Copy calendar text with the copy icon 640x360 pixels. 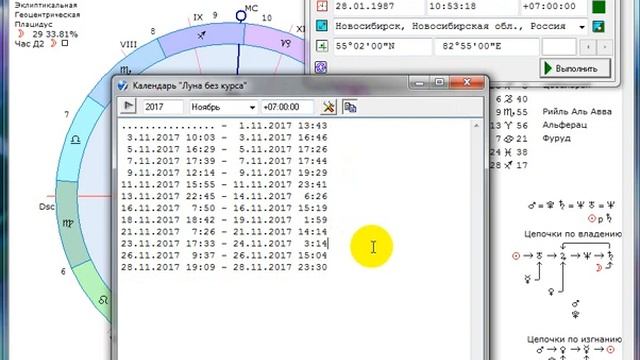click(350, 107)
